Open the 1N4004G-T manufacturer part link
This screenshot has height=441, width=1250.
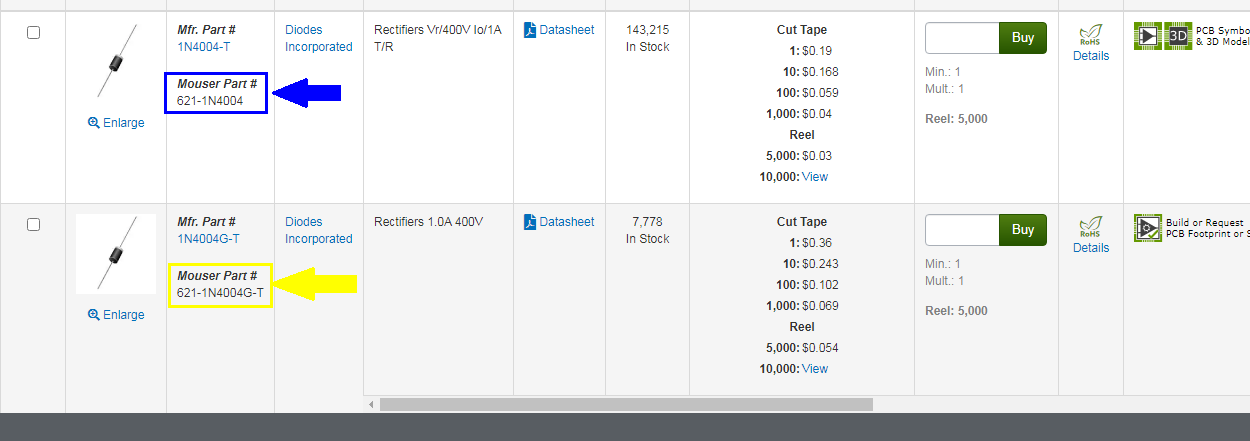tap(208, 239)
